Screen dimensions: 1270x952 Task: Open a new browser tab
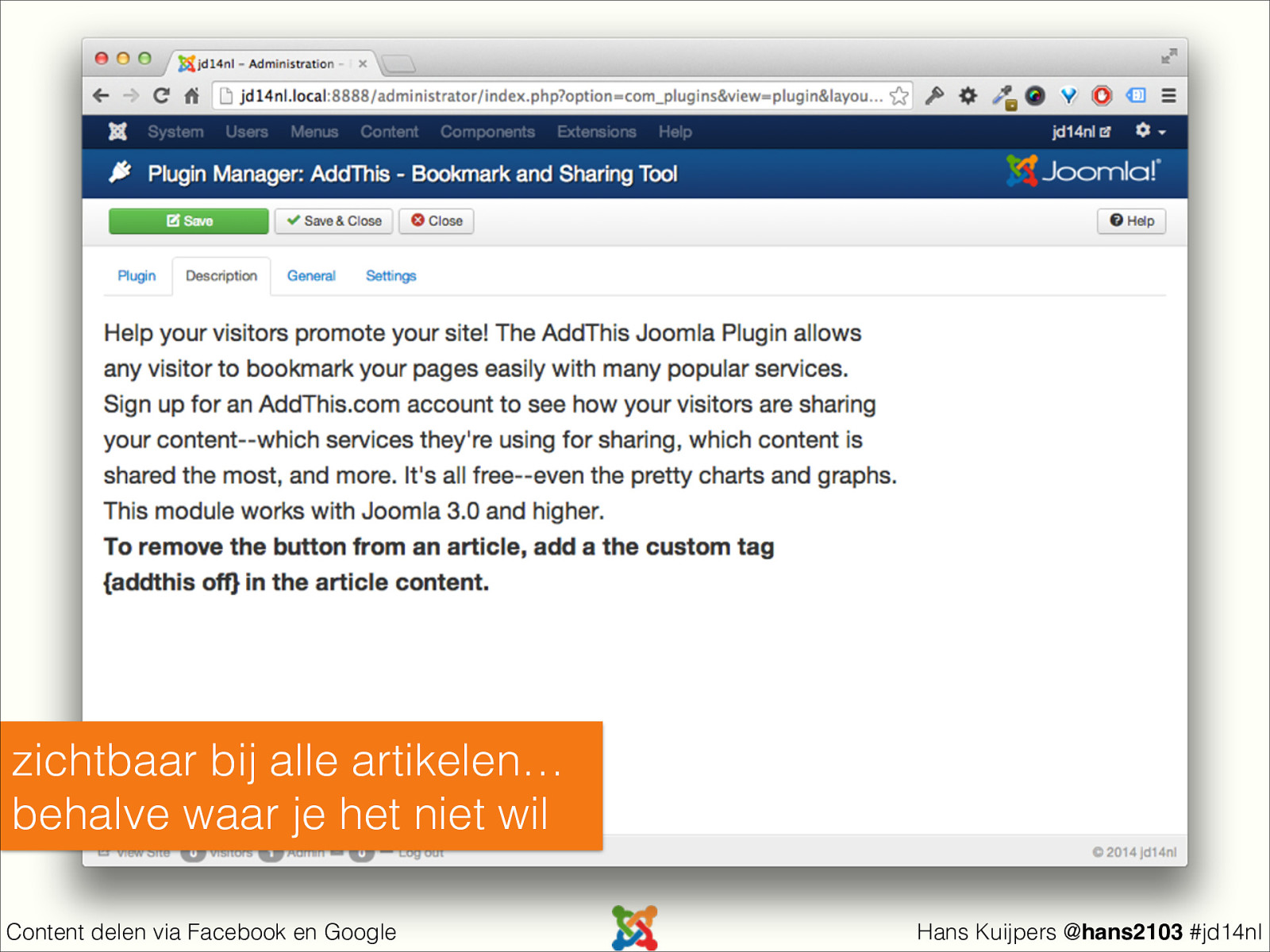398,63
